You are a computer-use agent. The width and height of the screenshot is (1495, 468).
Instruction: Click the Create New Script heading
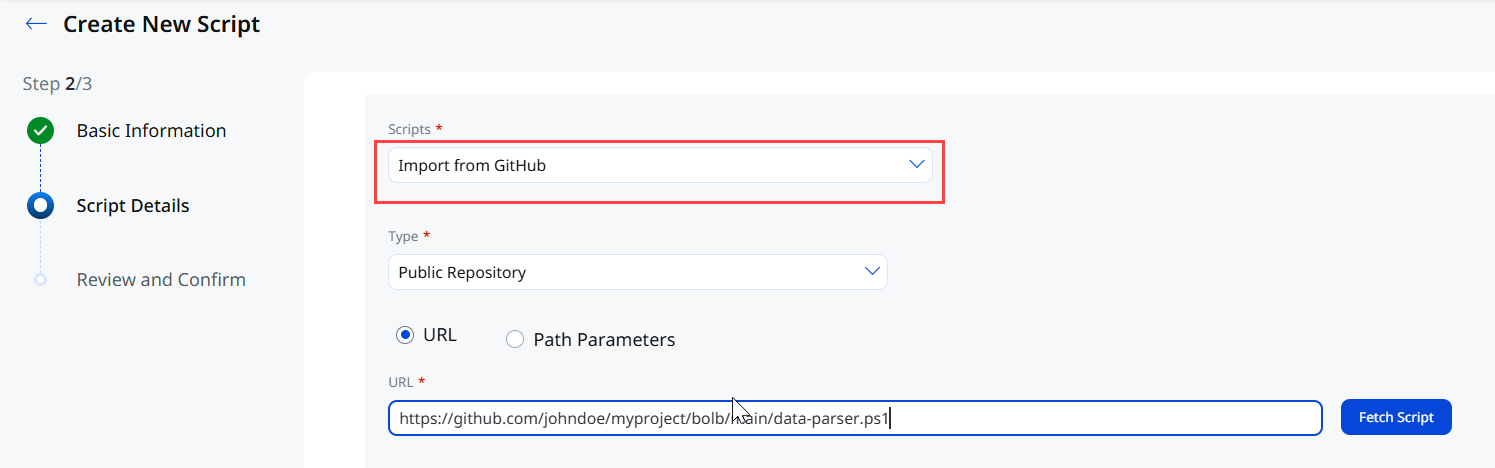click(162, 24)
